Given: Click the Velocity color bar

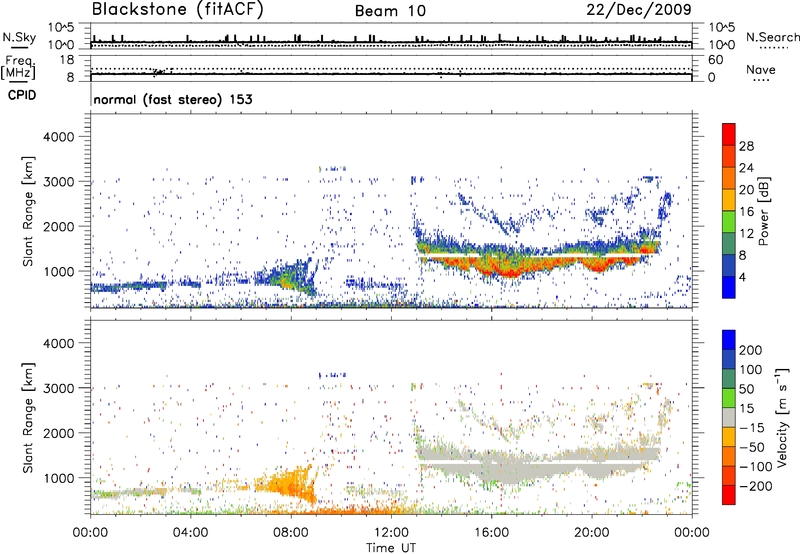Looking at the screenshot, I should tap(729, 417).
